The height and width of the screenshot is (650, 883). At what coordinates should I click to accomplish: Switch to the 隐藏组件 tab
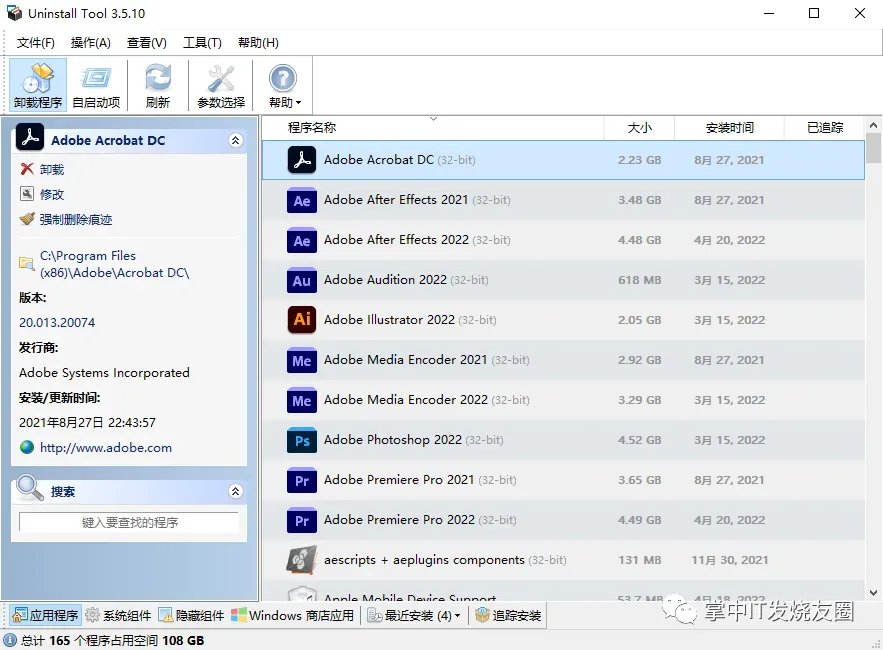(x=191, y=615)
